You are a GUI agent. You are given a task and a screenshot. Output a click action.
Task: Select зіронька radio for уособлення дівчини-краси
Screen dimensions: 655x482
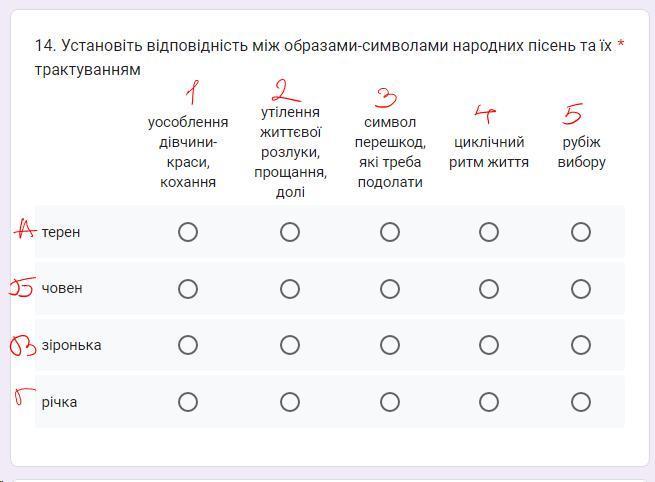pyautogui.click(x=188, y=345)
